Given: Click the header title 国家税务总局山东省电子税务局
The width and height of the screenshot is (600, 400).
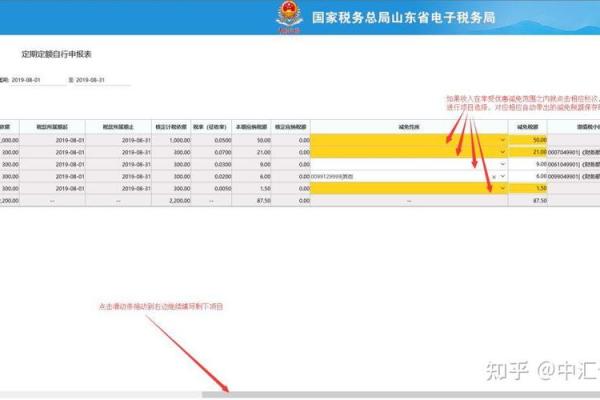Looking at the screenshot, I should coord(404,18).
